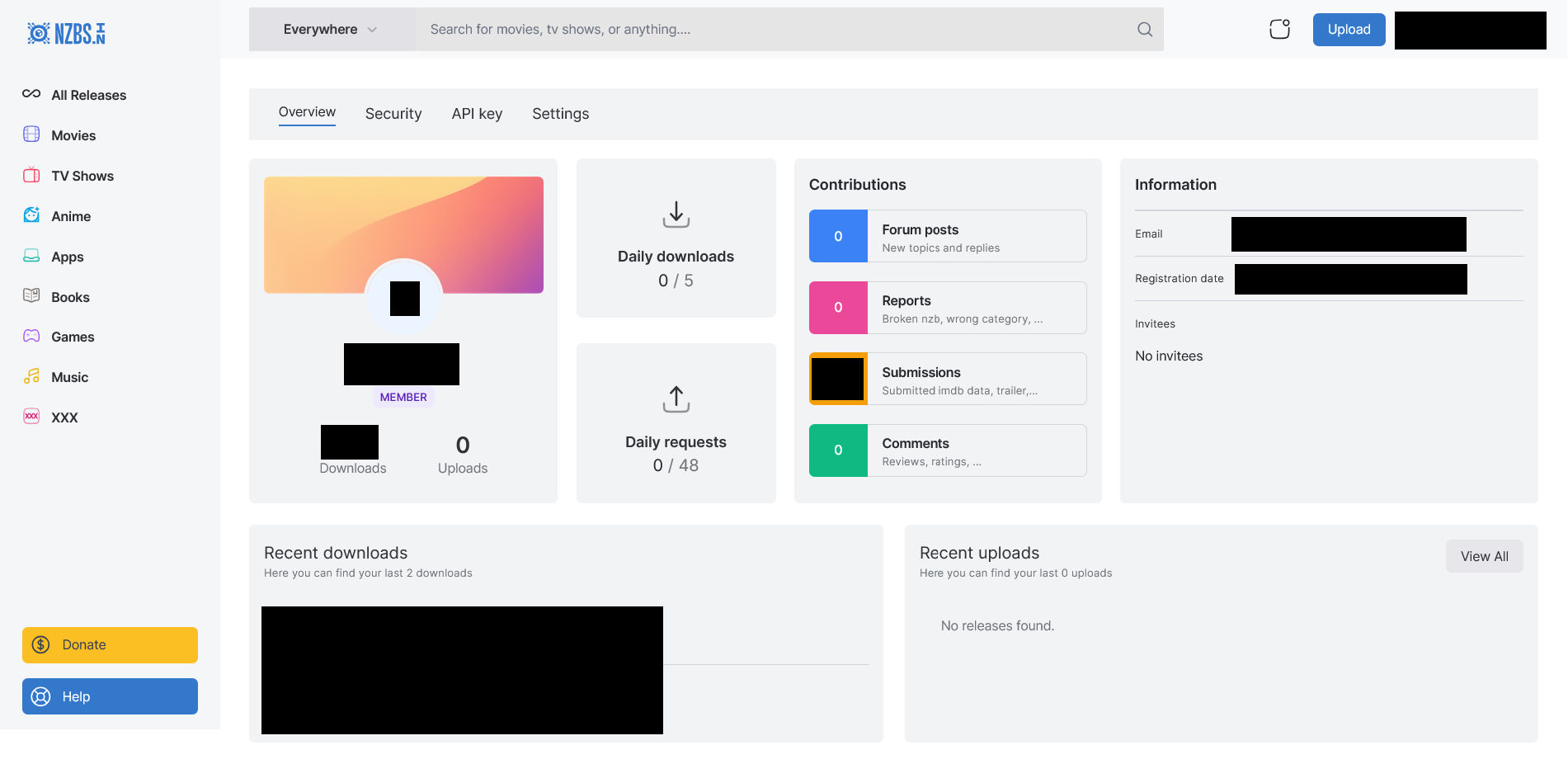Screen dimensions: 1568x764
Task: Click the TV Shows television icon
Action: click(31, 175)
